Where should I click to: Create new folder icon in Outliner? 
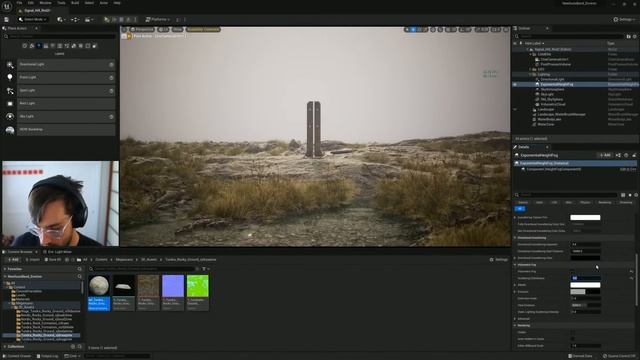629,36
